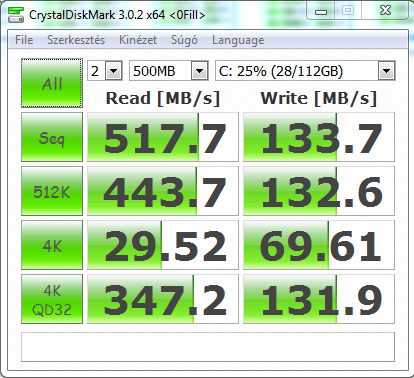
Task: Click the Seq write result 133.7
Action: pyautogui.click(x=319, y=137)
